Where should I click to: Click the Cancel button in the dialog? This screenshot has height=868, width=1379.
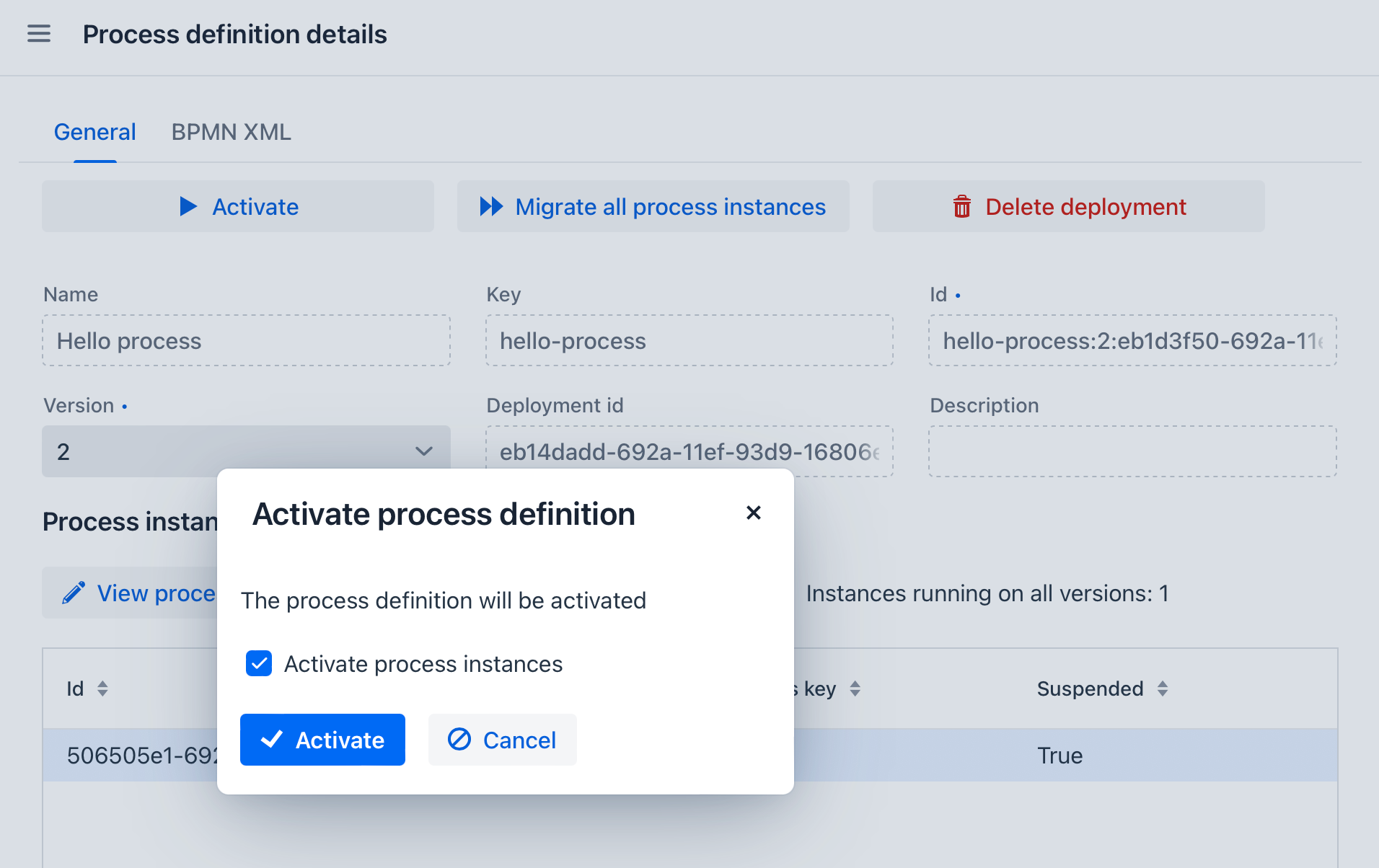(502, 739)
